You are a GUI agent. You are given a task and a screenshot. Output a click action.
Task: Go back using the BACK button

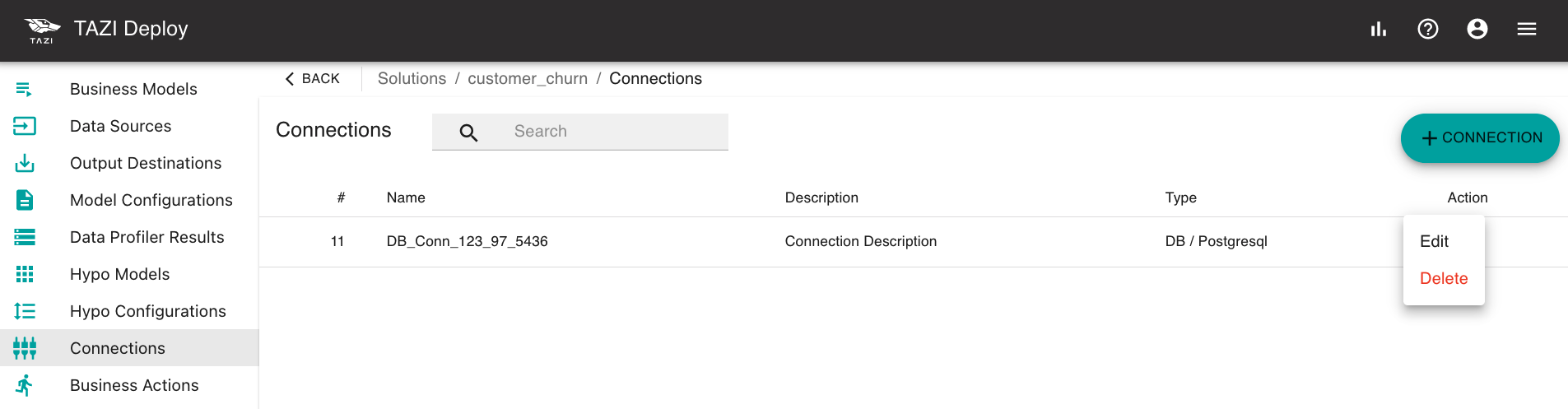(x=312, y=78)
